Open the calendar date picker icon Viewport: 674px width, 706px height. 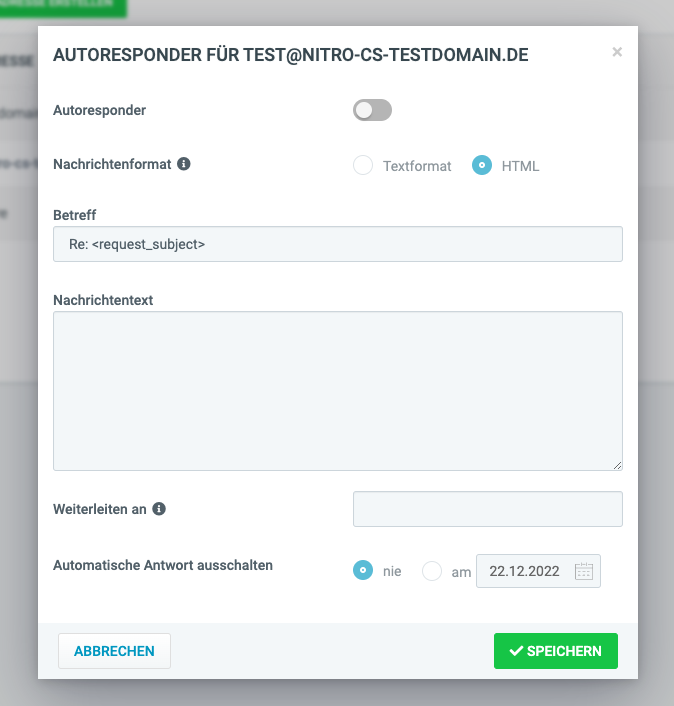point(584,571)
